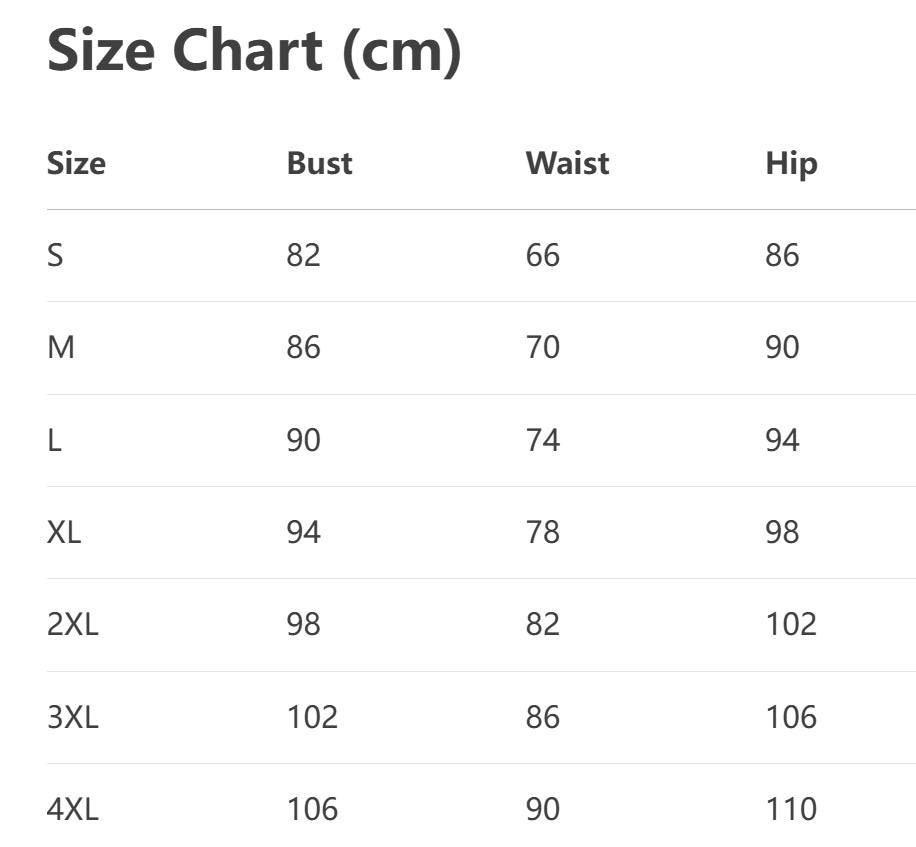Click the hip value 110 for 4XL
This screenshot has width=916, height=847.
(791, 809)
